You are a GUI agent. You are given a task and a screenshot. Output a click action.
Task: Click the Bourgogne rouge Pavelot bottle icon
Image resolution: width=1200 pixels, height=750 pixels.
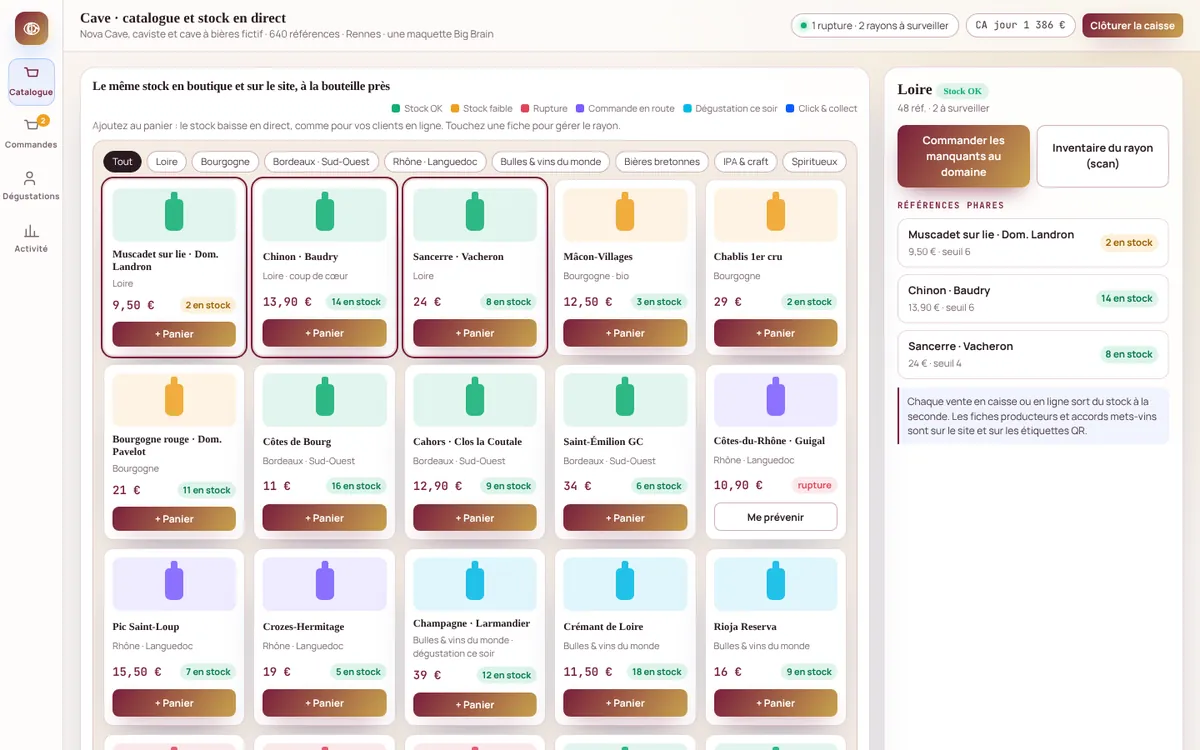tap(174, 397)
